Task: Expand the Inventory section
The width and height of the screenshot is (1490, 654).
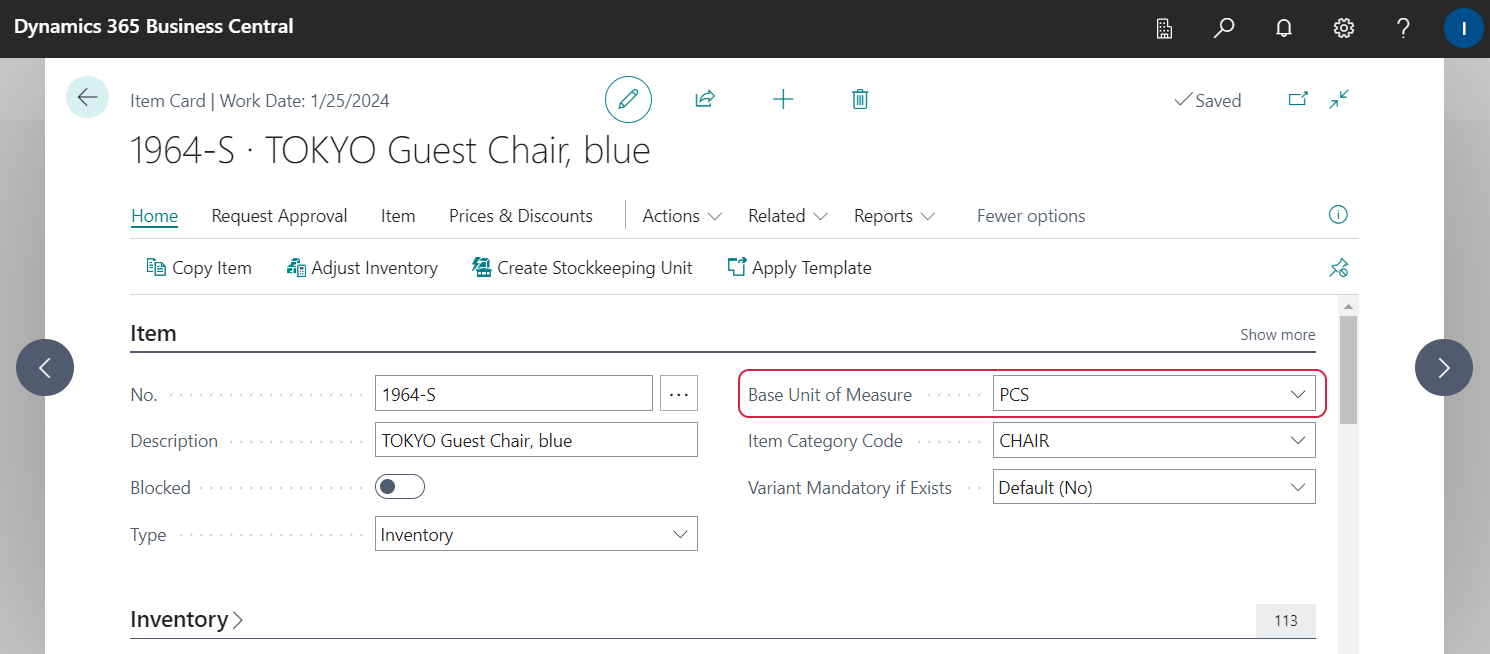Action: pyautogui.click(x=187, y=620)
